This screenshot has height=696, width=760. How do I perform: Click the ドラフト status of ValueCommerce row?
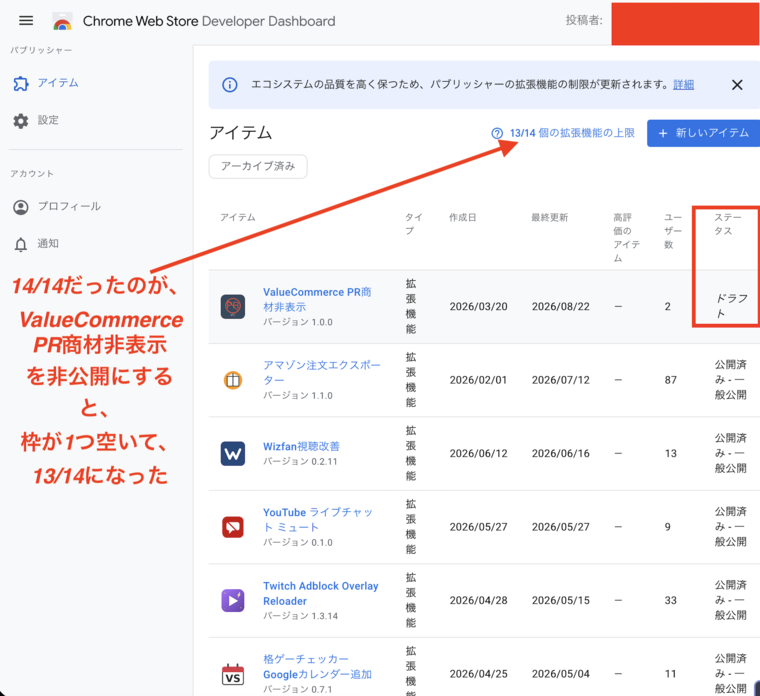pos(731,306)
